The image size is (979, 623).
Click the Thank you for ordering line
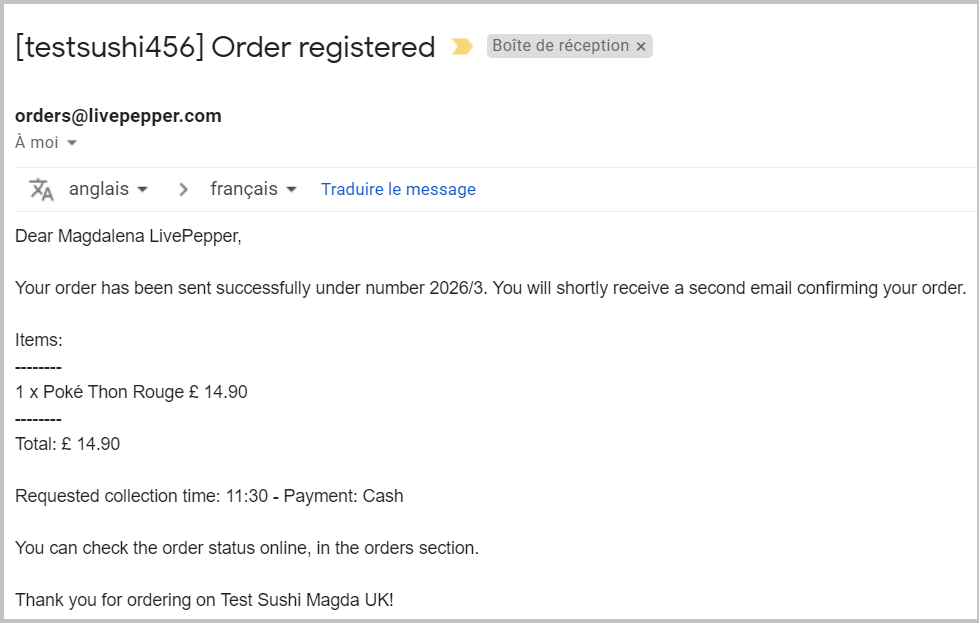(x=204, y=600)
